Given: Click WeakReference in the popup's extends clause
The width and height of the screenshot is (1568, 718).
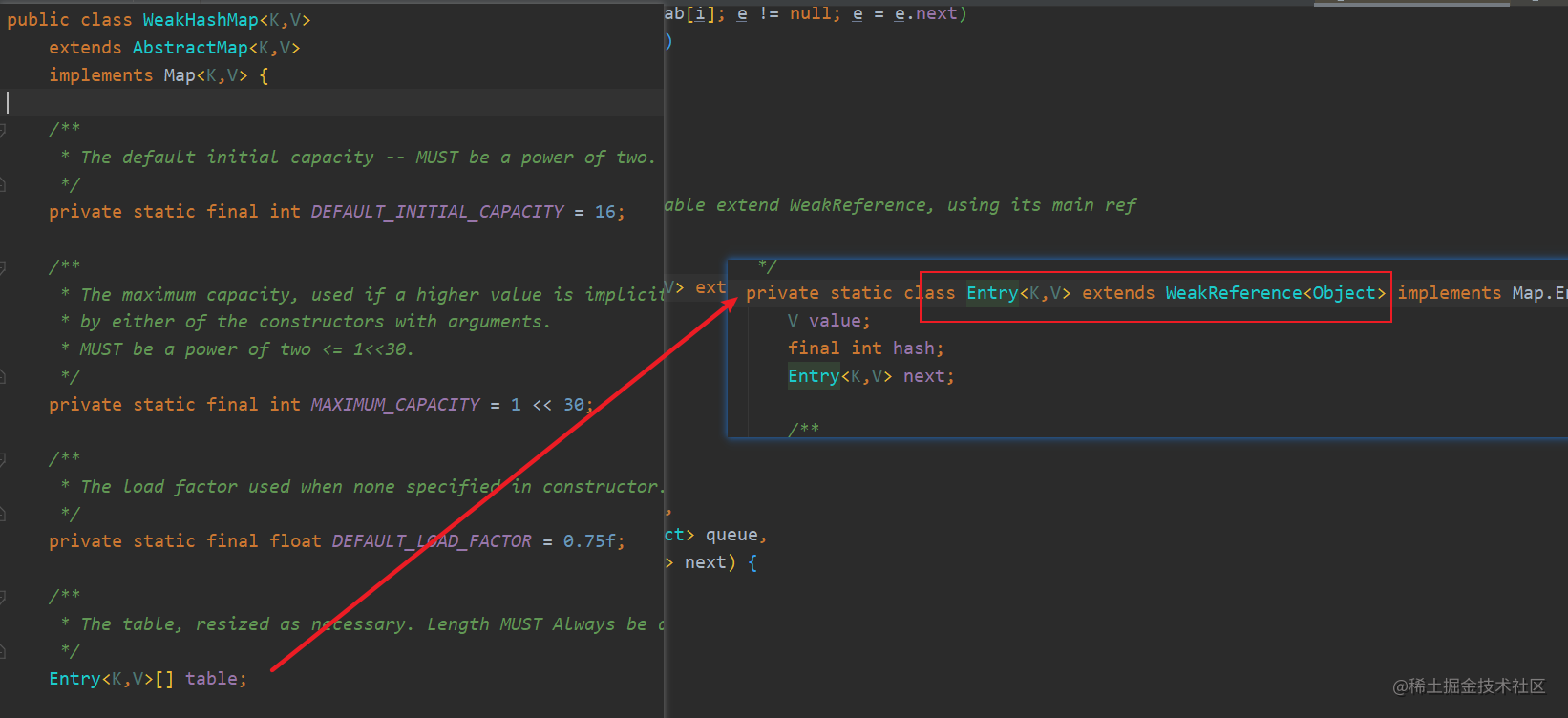Looking at the screenshot, I should pyautogui.click(x=1234, y=293).
